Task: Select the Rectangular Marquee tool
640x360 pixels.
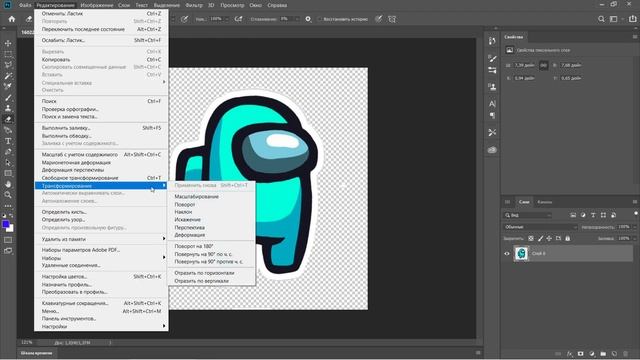Action: [x=8, y=54]
